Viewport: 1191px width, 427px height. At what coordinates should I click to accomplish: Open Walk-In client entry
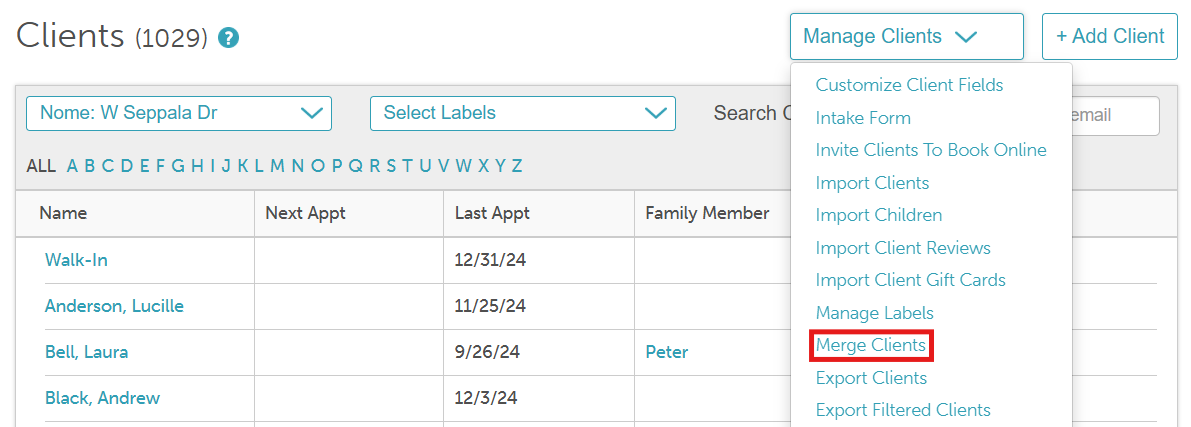tap(76, 260)
